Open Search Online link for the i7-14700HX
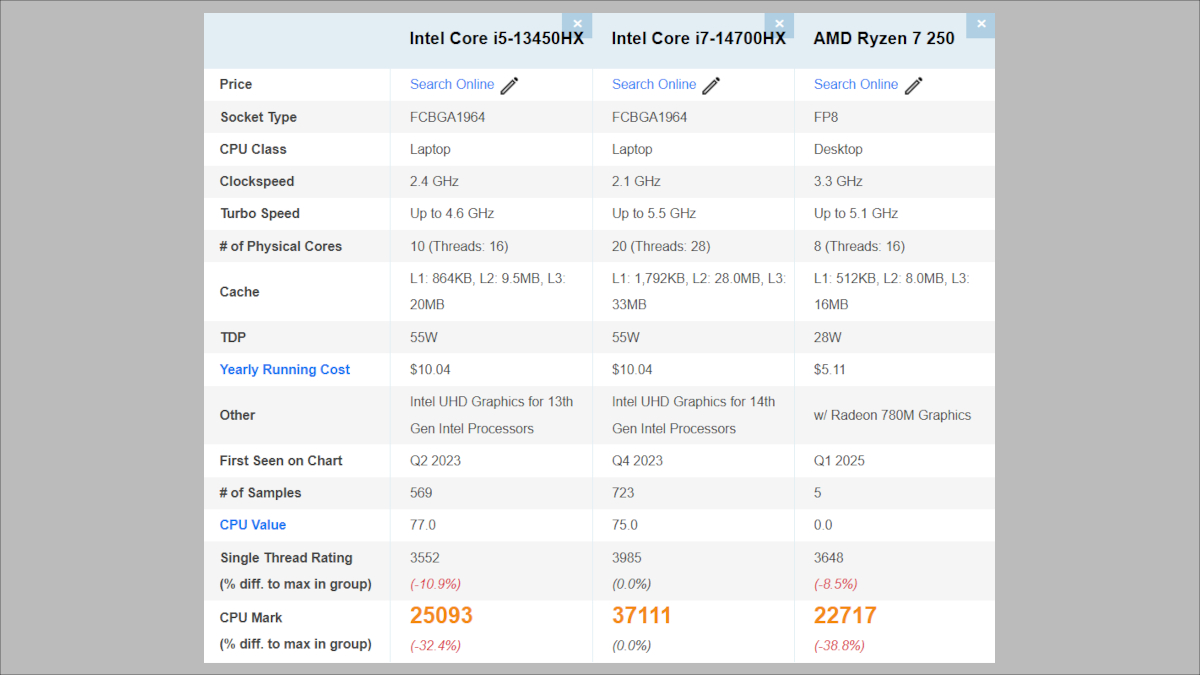Screen dimensions: 1200x675 click(x=654, y=85)
